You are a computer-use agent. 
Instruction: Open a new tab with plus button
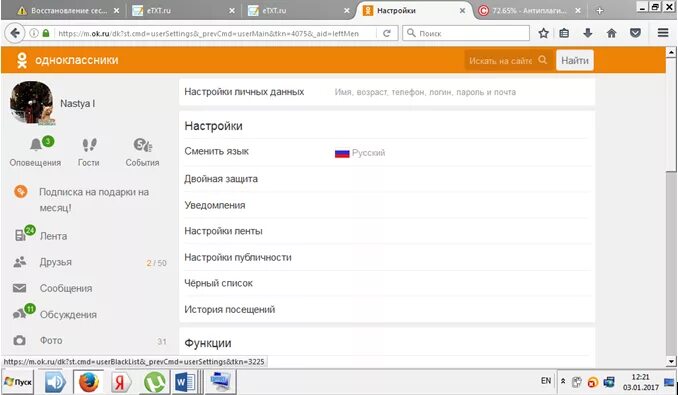coord(599,11)
